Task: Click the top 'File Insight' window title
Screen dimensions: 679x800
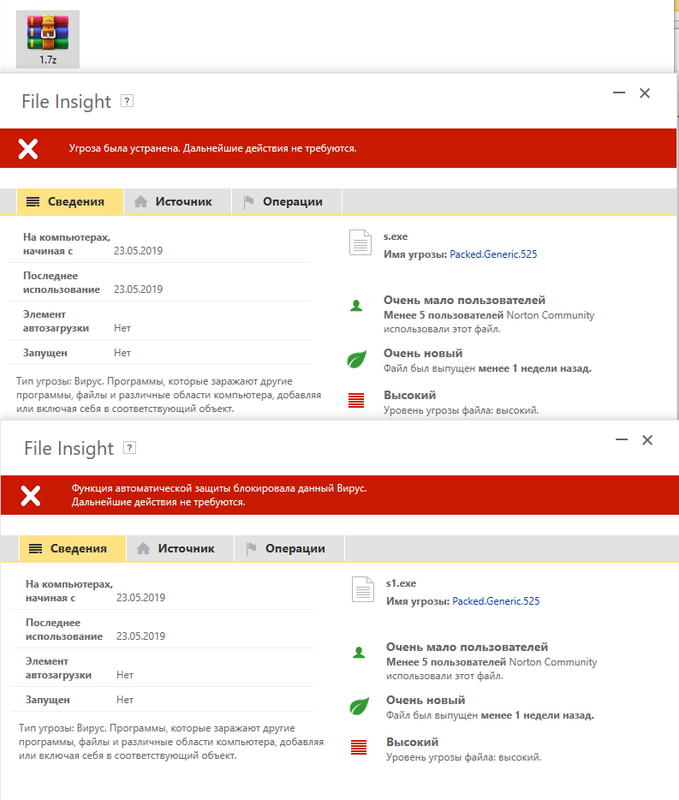Action: pyautogui.click(x=66, y=101)
